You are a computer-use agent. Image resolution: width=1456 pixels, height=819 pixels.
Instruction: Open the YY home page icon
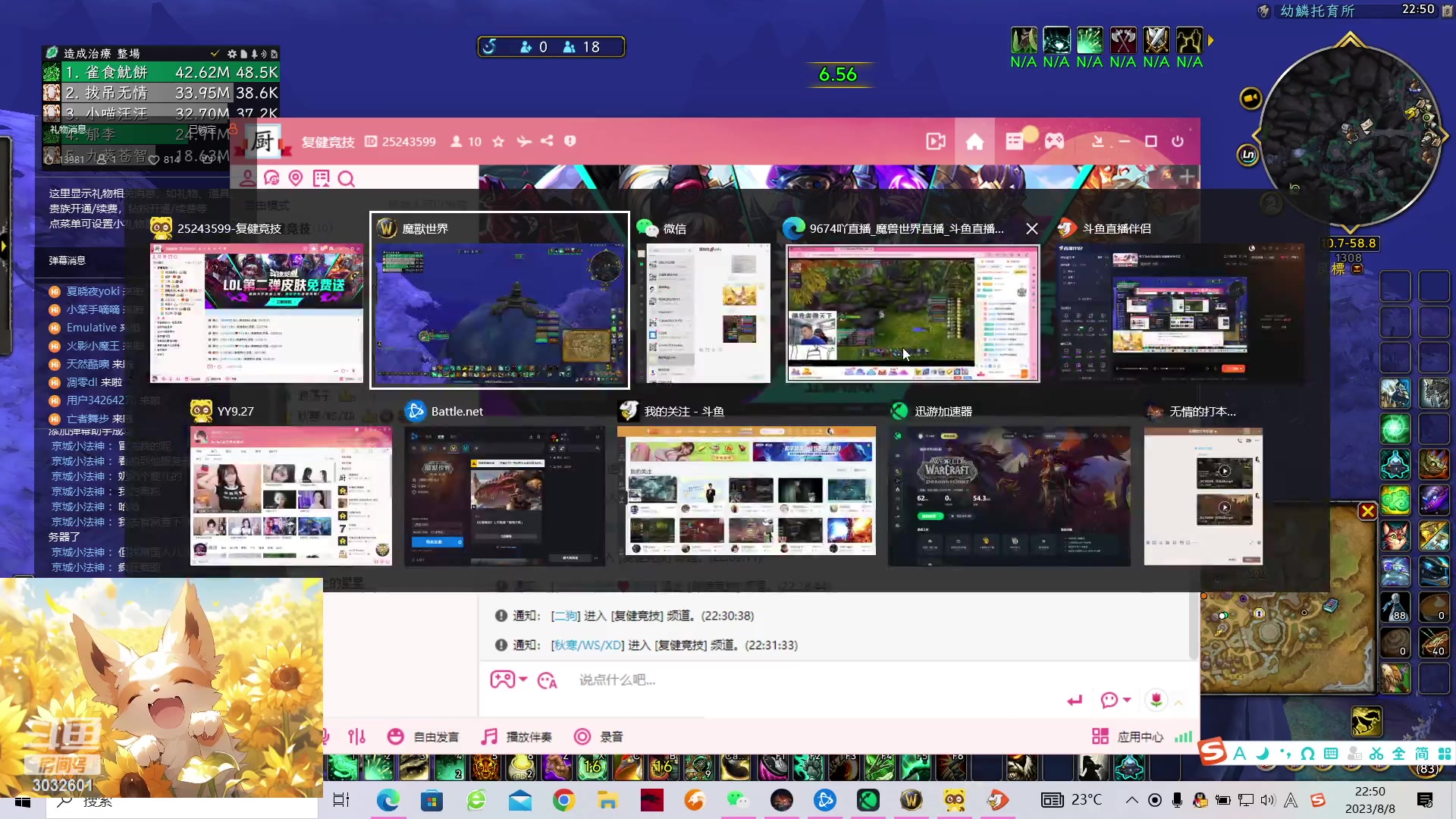tap(974, 142)
